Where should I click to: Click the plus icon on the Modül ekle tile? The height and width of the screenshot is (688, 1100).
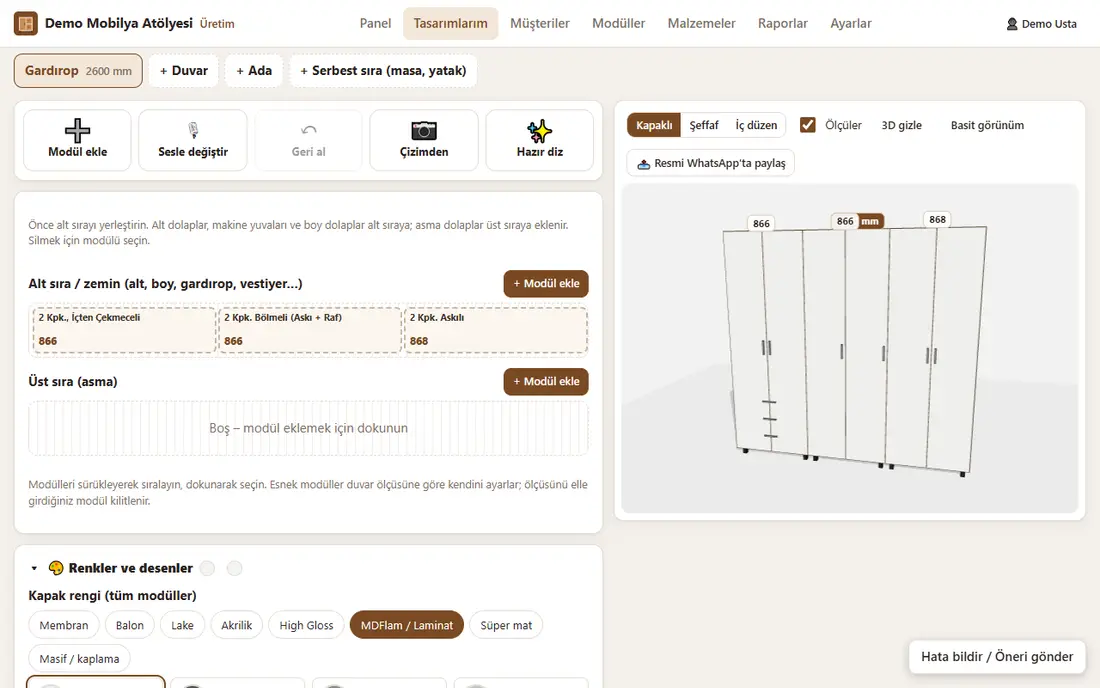77,130
